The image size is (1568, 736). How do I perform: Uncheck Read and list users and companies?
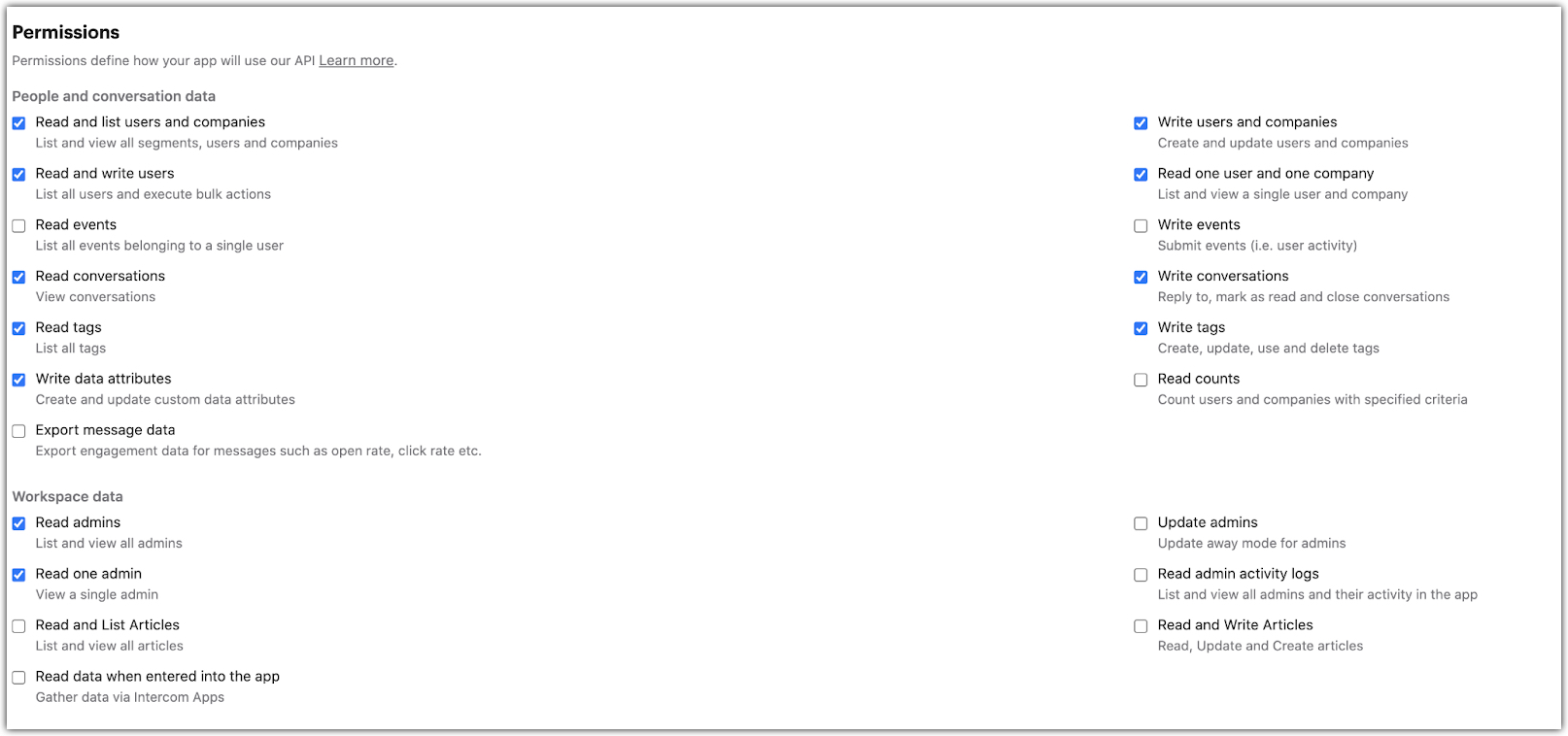tap(18, 123)
